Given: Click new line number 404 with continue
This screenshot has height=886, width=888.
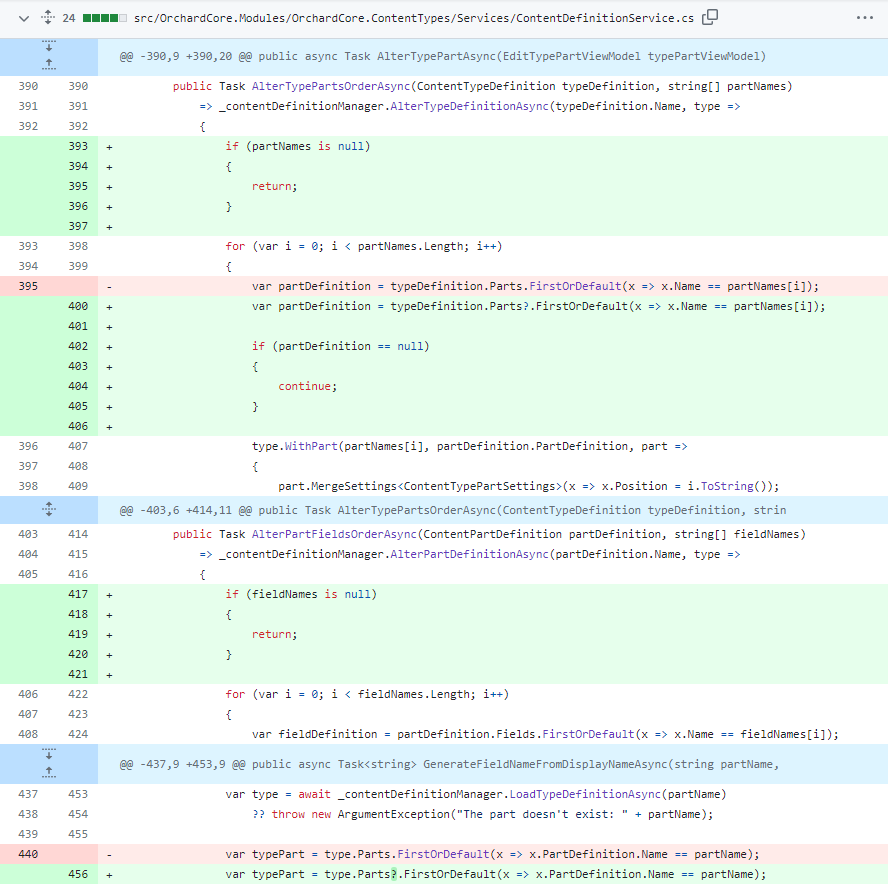Looking at the screenshot, I should [x=78, y=386].
